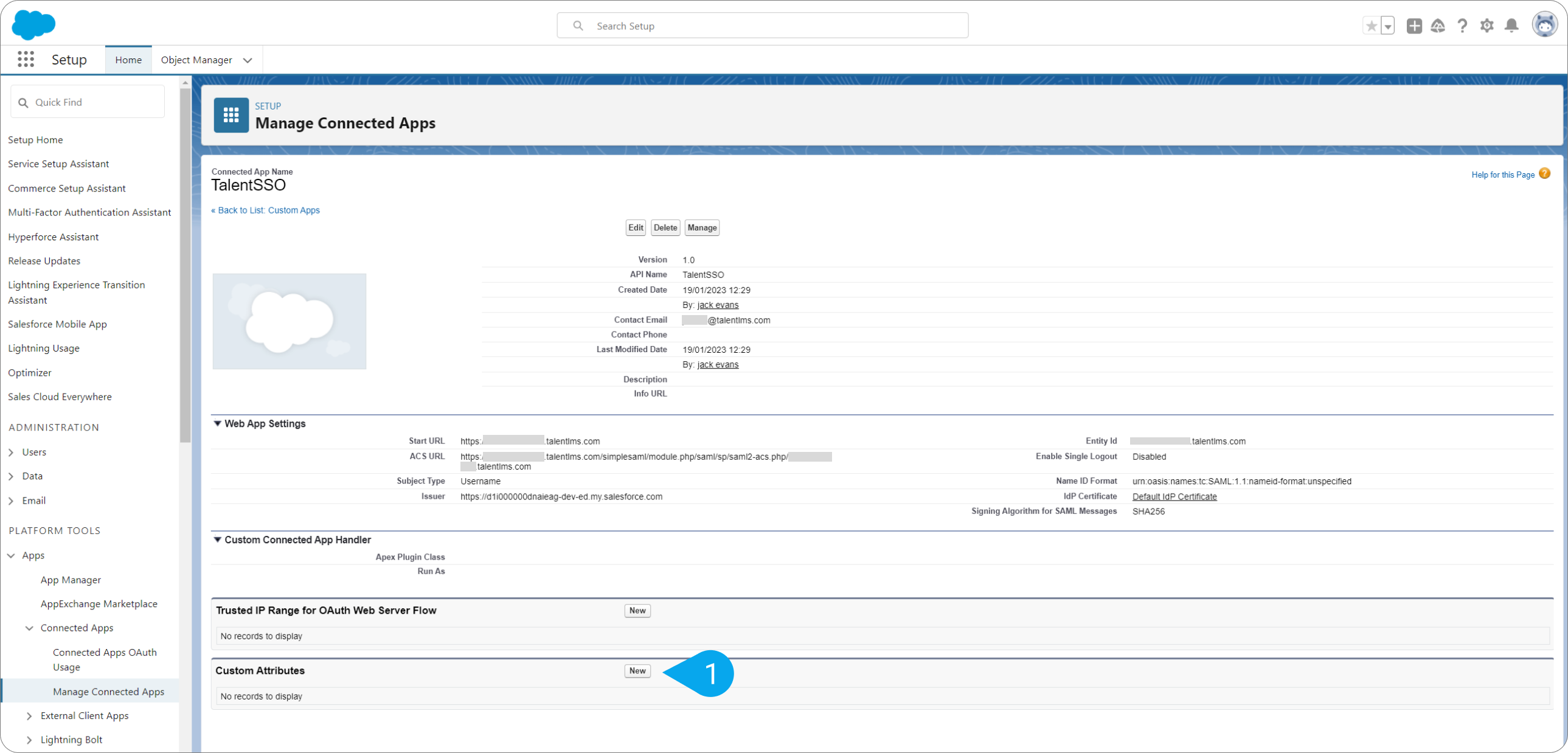This screenshot has width=1568, height=753.
Task: Click the Favorites star icon
Action: (1372, 26)
